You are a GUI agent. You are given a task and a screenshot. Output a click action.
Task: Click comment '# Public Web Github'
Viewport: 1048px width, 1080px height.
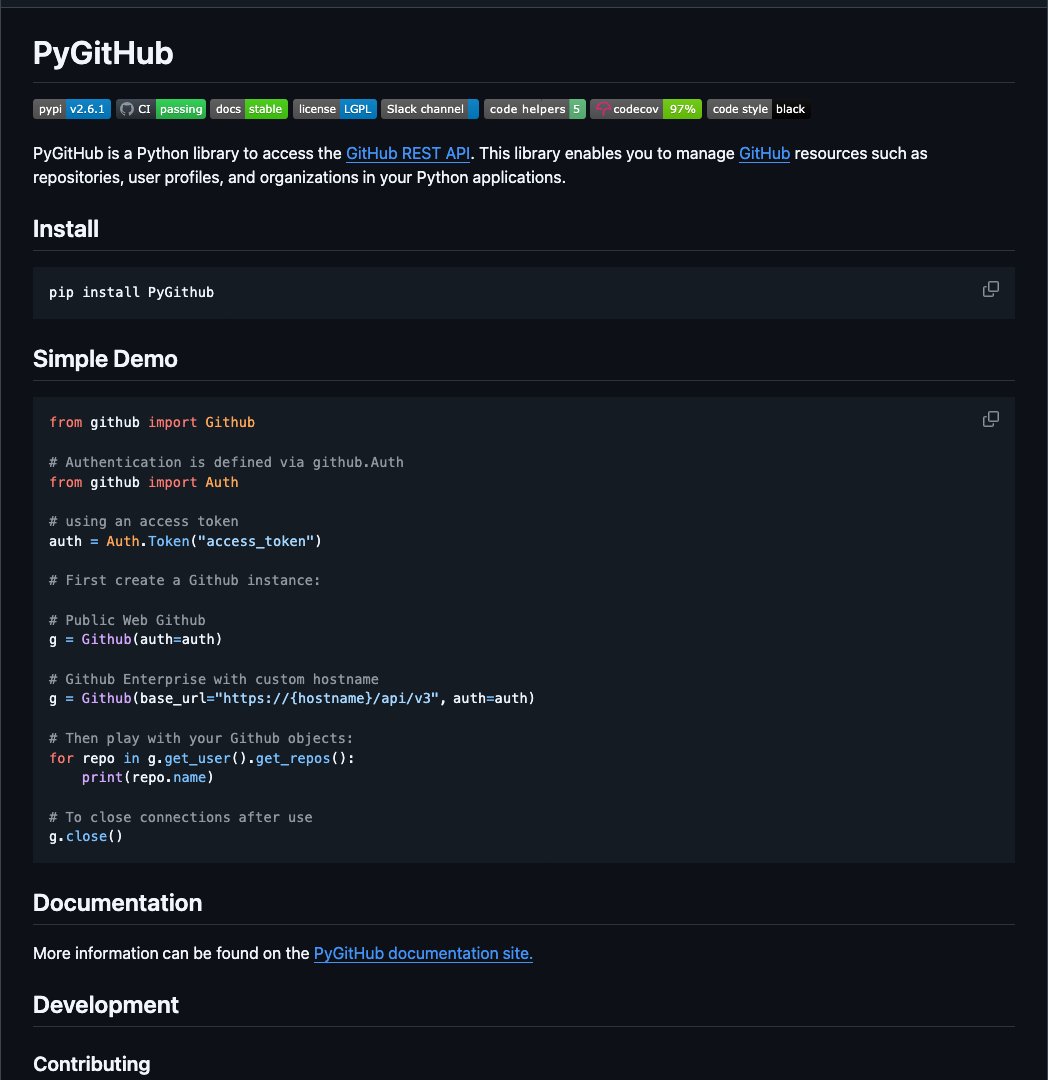pos(127,620)
